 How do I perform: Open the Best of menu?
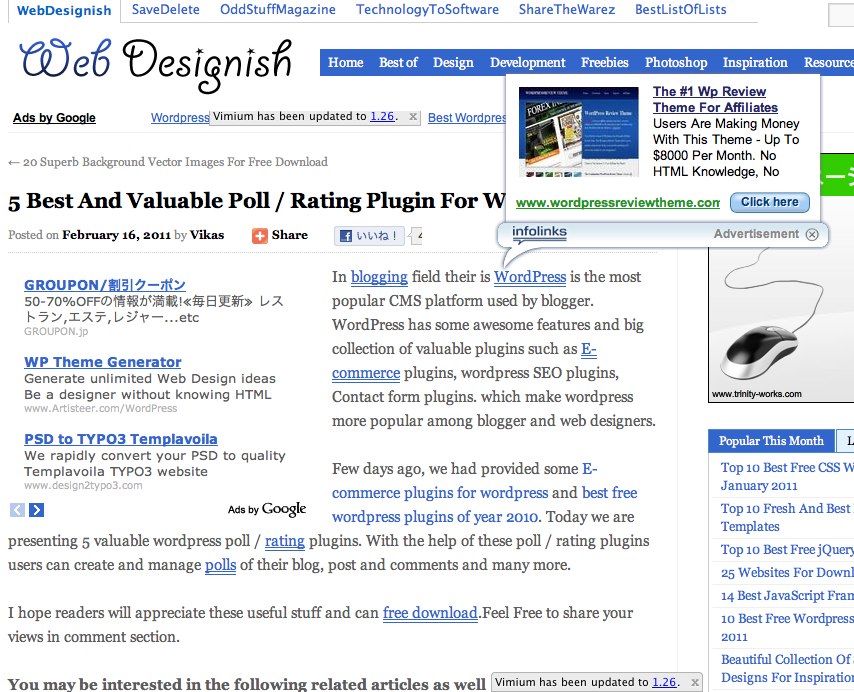click(398, 63)
